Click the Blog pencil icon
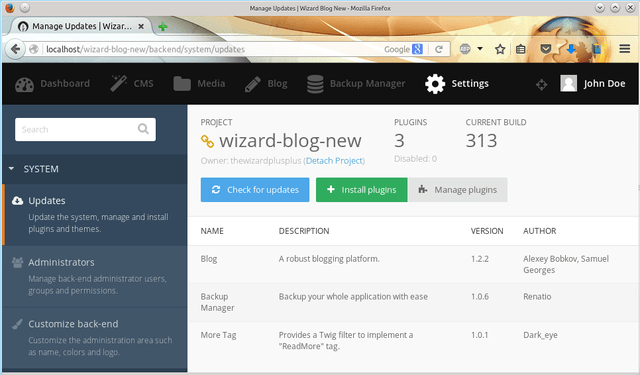The height and width of the screenshot is (375, 640). click(x=253, y=84)
